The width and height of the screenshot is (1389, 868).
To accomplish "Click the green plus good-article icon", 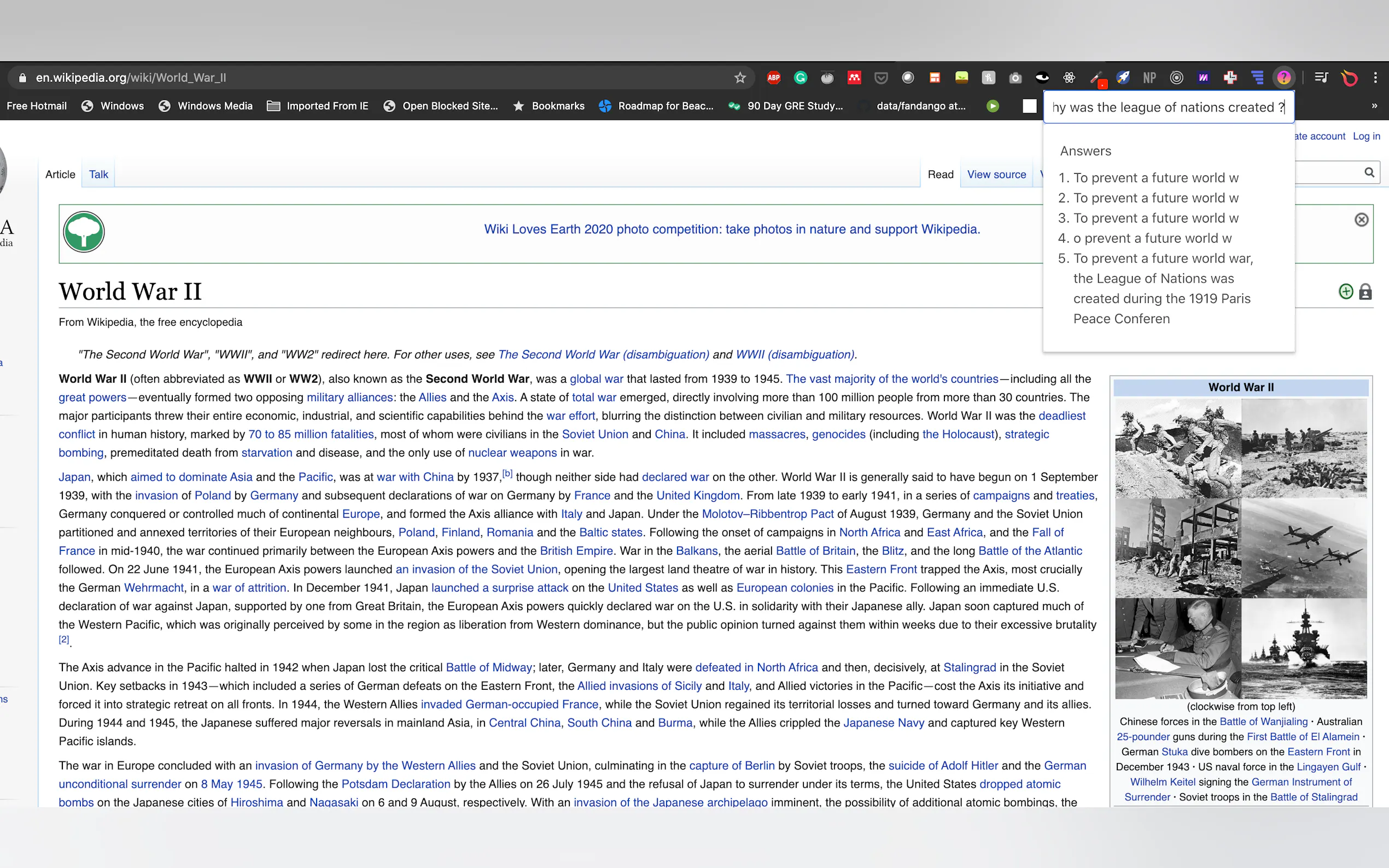I will (1346, 292).
